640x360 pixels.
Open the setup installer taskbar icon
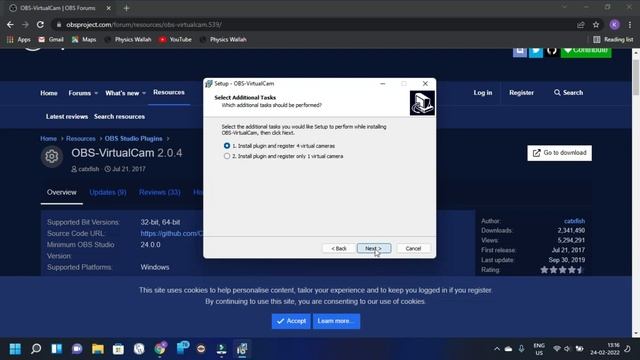pyautogui.click(x=242, y=349)
